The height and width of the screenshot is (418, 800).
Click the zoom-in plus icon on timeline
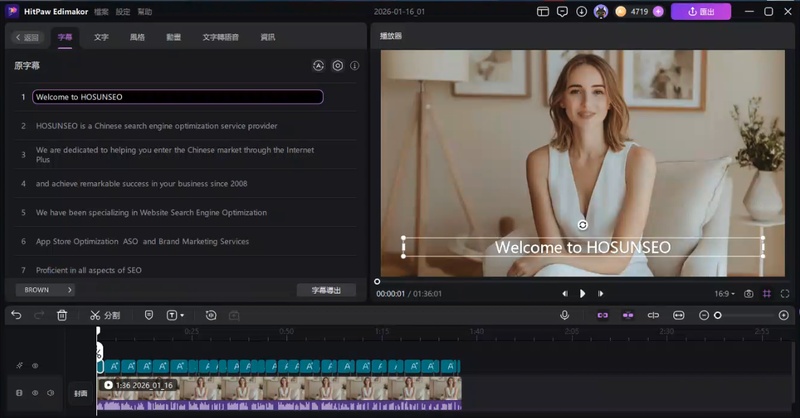783,315
